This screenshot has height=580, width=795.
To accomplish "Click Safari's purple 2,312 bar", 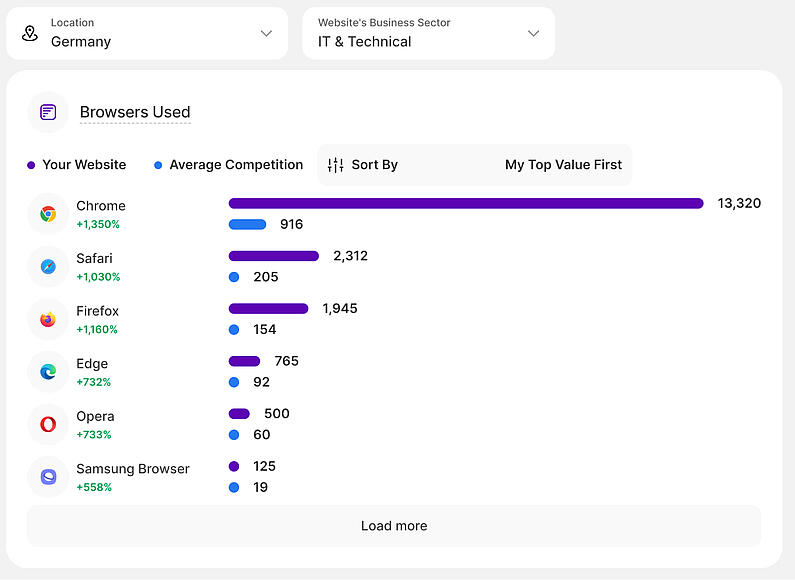I will 274,256.
